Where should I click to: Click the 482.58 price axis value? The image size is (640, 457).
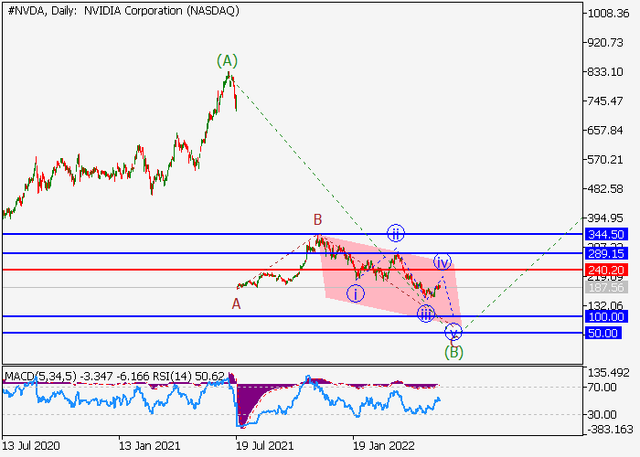[x=606, y=189]
